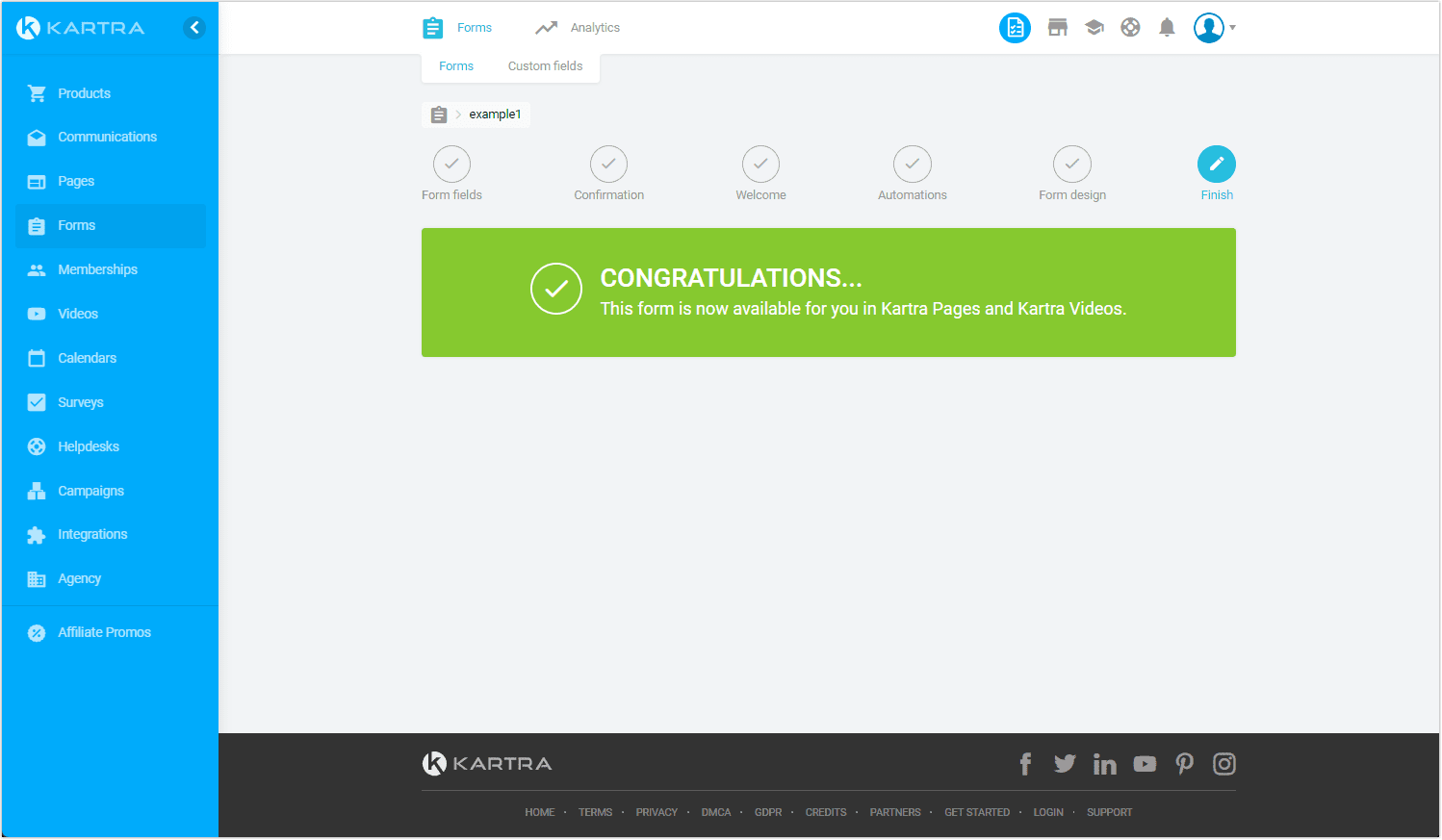Click the LOGIN footer link
This screenshot has height=840, width=1442.
(x=1048, y=813)
